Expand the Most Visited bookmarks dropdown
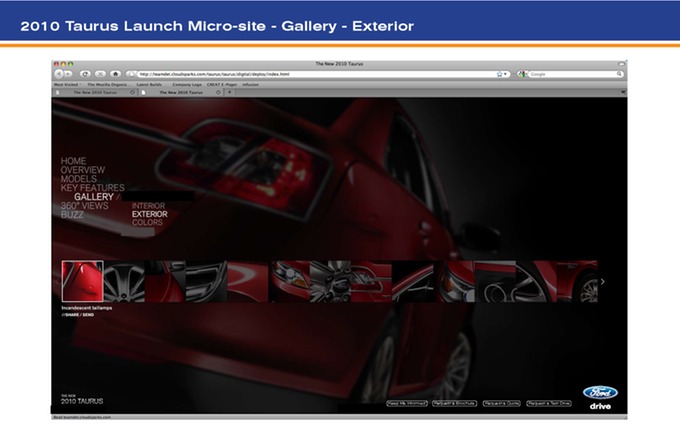Viewport: 680px width, 439px height. [x=66, y=85]
